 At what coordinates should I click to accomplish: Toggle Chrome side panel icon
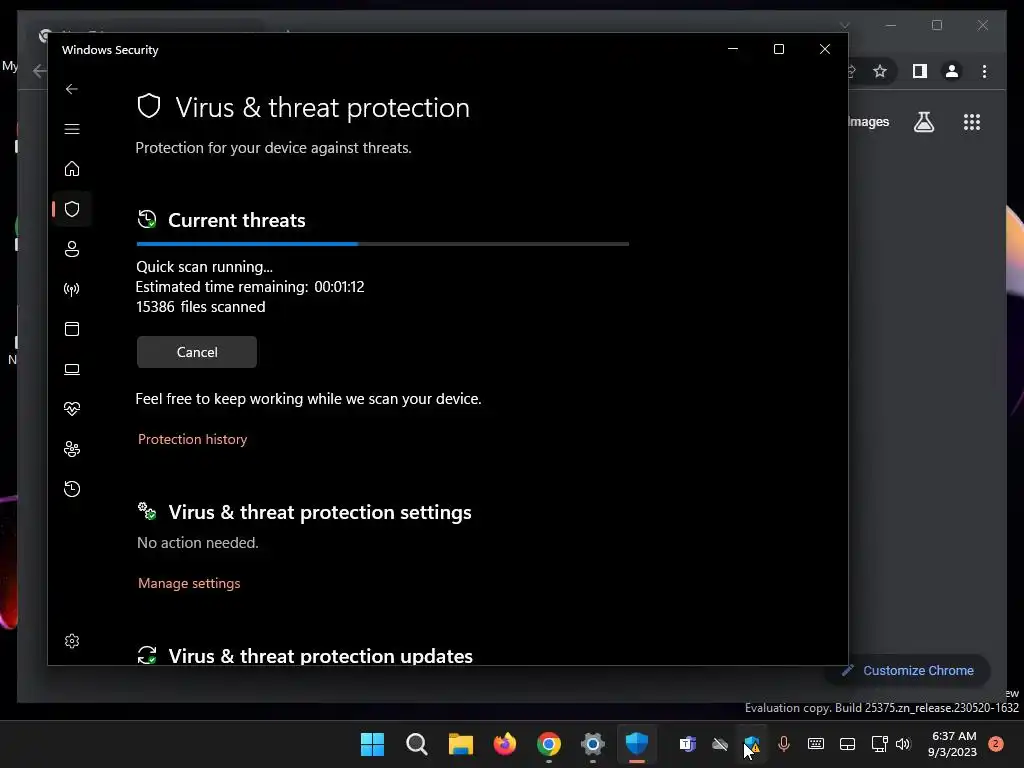(x=920, y=71)
